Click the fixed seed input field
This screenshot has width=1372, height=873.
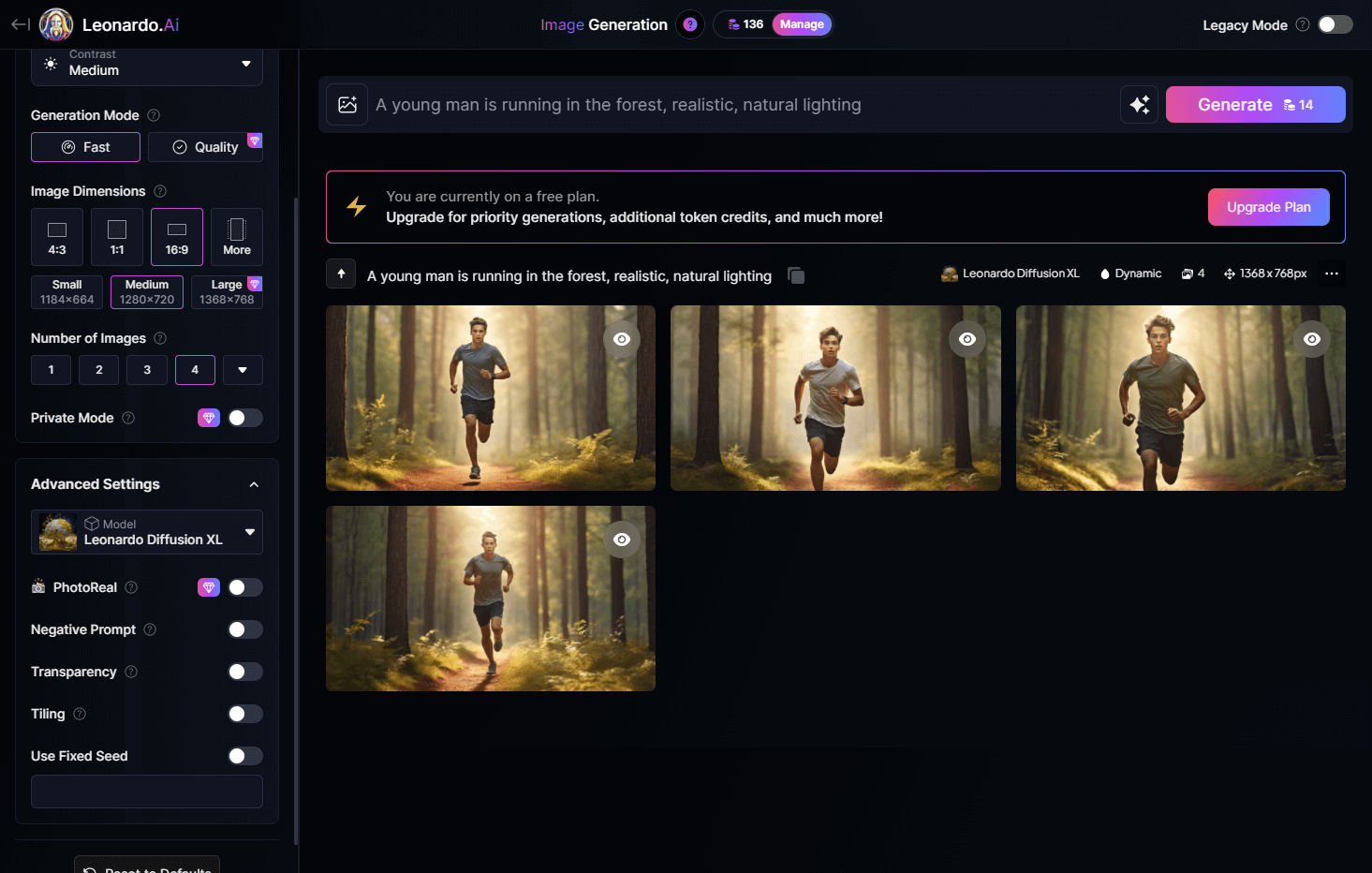click(147, 792)
